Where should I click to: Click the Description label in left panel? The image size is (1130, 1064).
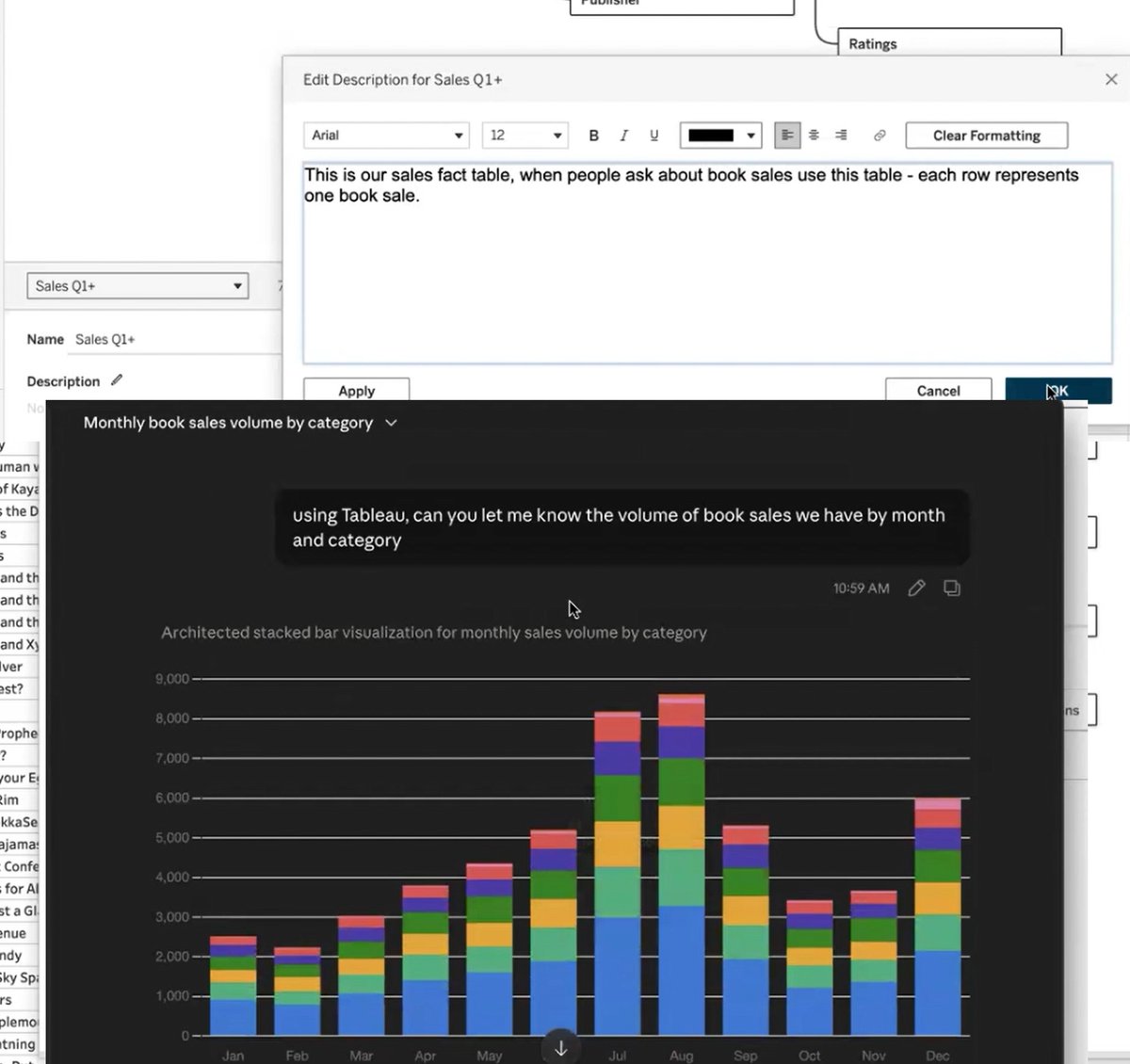[x=63, y=381]
